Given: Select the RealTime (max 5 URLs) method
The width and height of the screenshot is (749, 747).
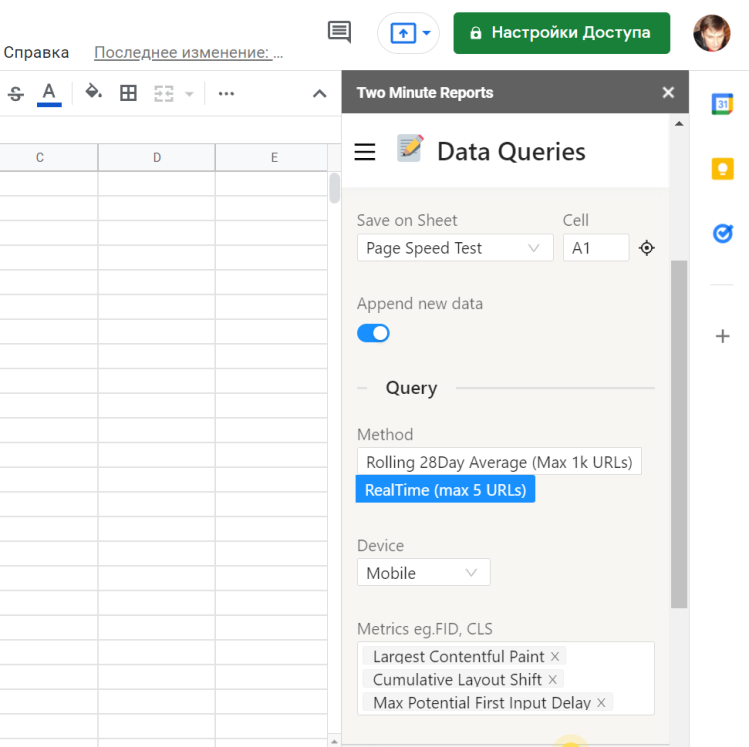Looking at the screenshot, I should [x=445, y=490].
